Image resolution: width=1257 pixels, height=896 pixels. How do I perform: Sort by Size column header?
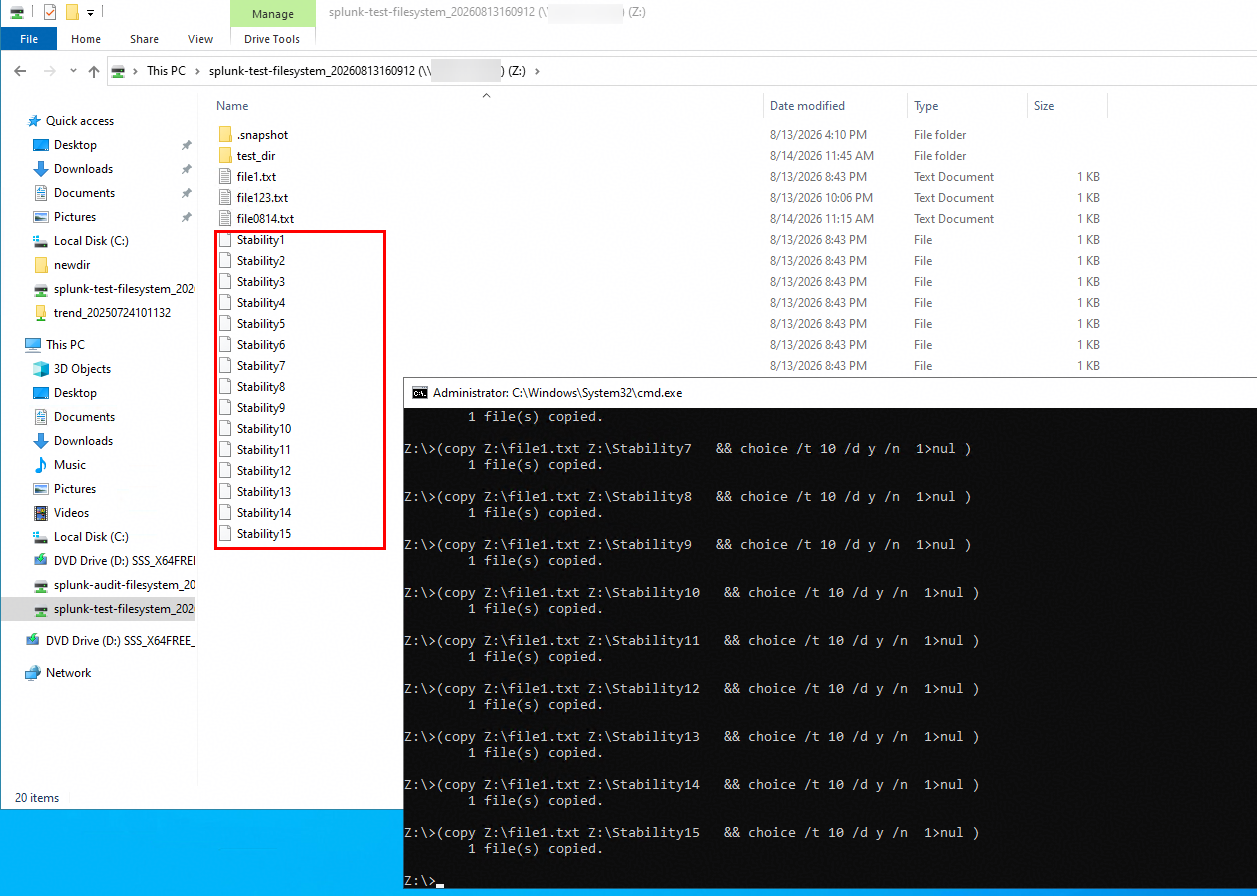pos(1044,106)
